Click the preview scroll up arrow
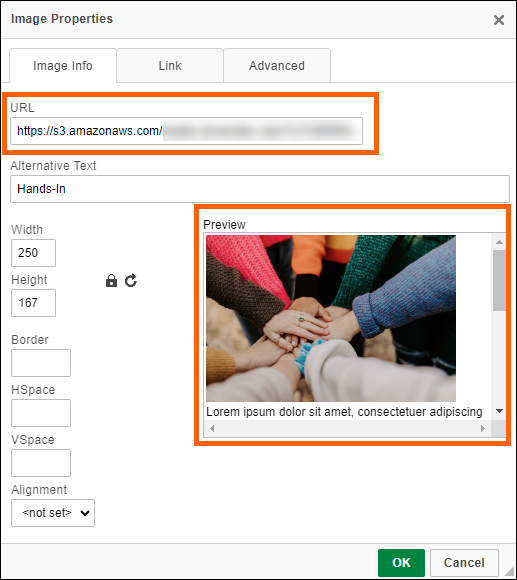Viewport: 517px width, 580px height. (x=499, y=242)
